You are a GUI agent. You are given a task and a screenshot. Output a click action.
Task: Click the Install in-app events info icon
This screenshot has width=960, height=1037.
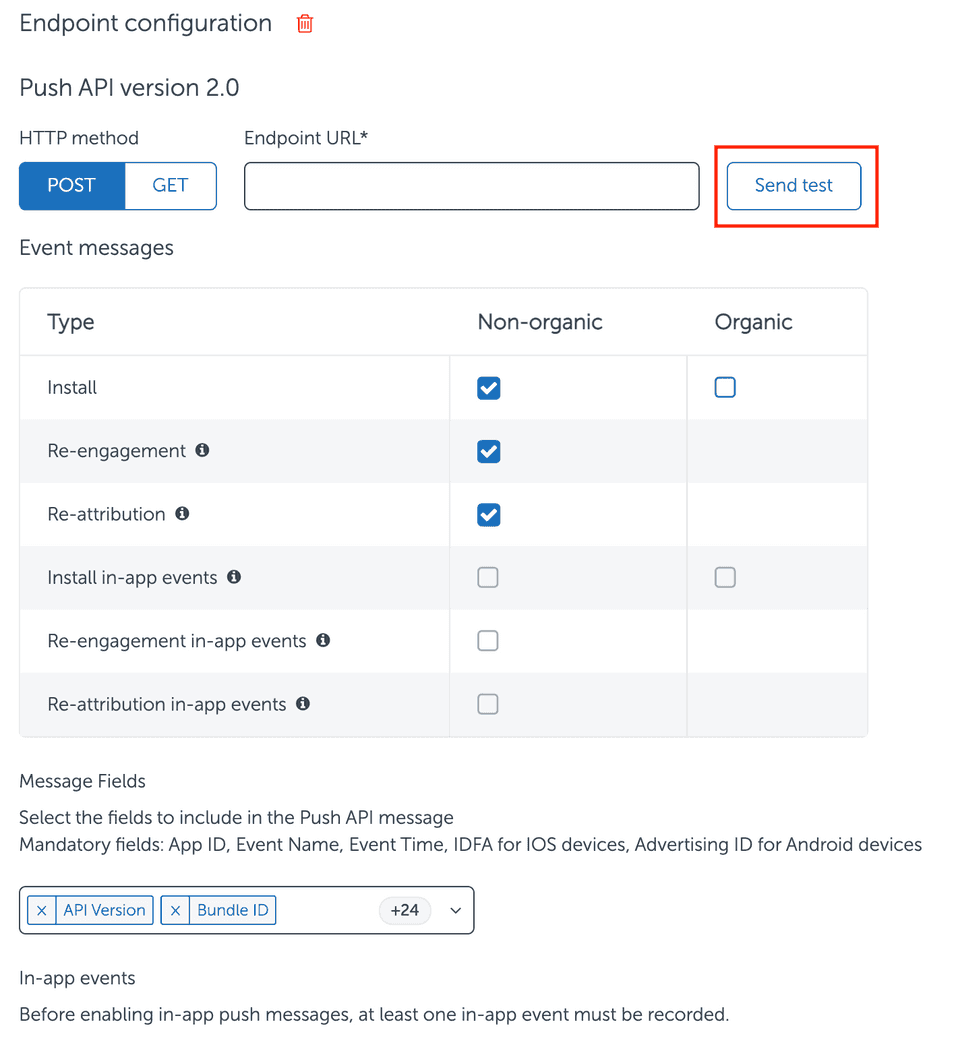point(234,577)
